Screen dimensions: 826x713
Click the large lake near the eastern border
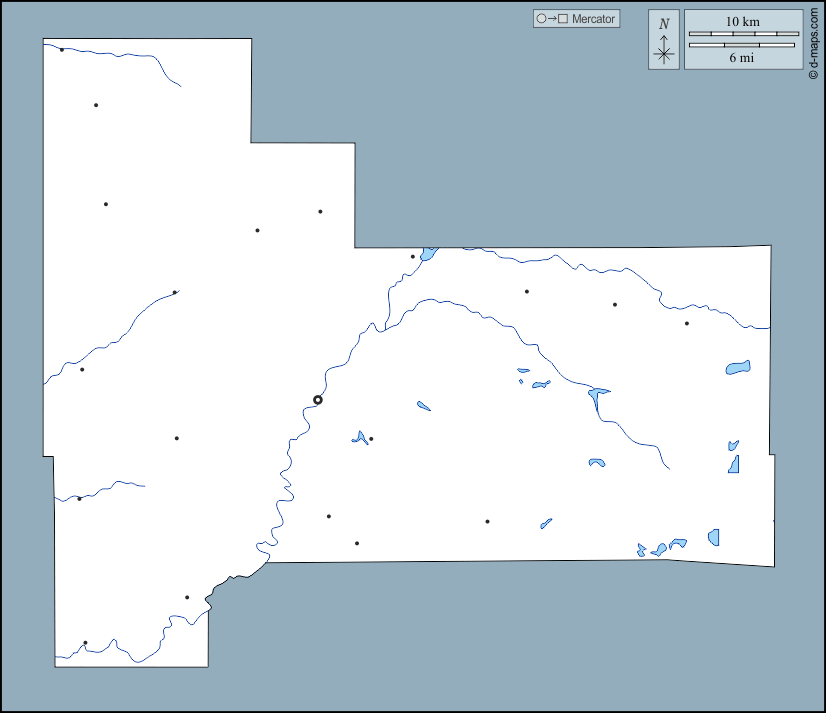738,368
